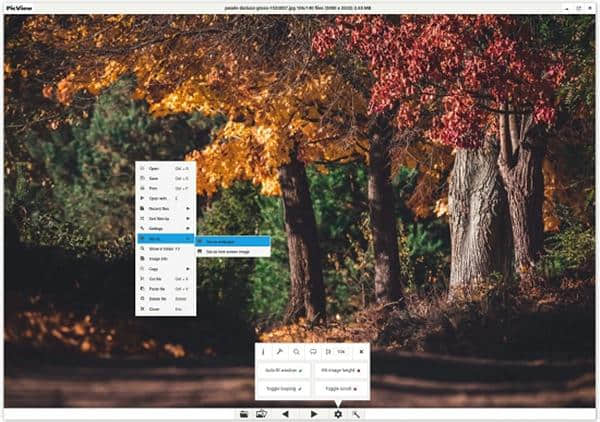Click the settings gear icon in bottom bar
600x422 pixels.
[x=338, y=414]
